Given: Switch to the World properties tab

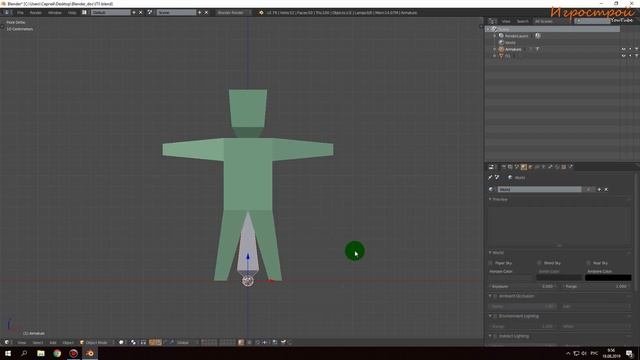Looking at the screenshot, I should click(x=524, y=167).
